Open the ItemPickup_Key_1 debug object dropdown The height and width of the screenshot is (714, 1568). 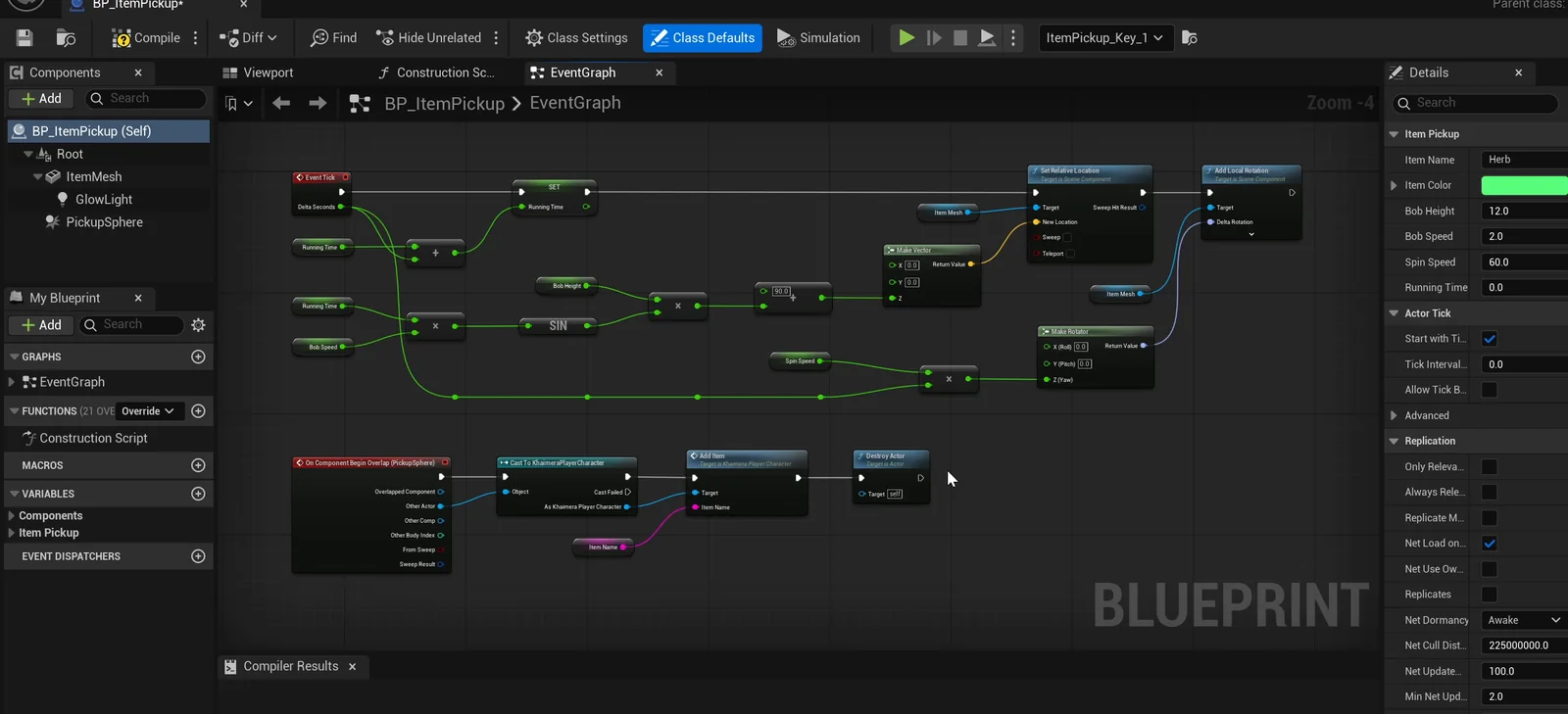click(1104, 38)
